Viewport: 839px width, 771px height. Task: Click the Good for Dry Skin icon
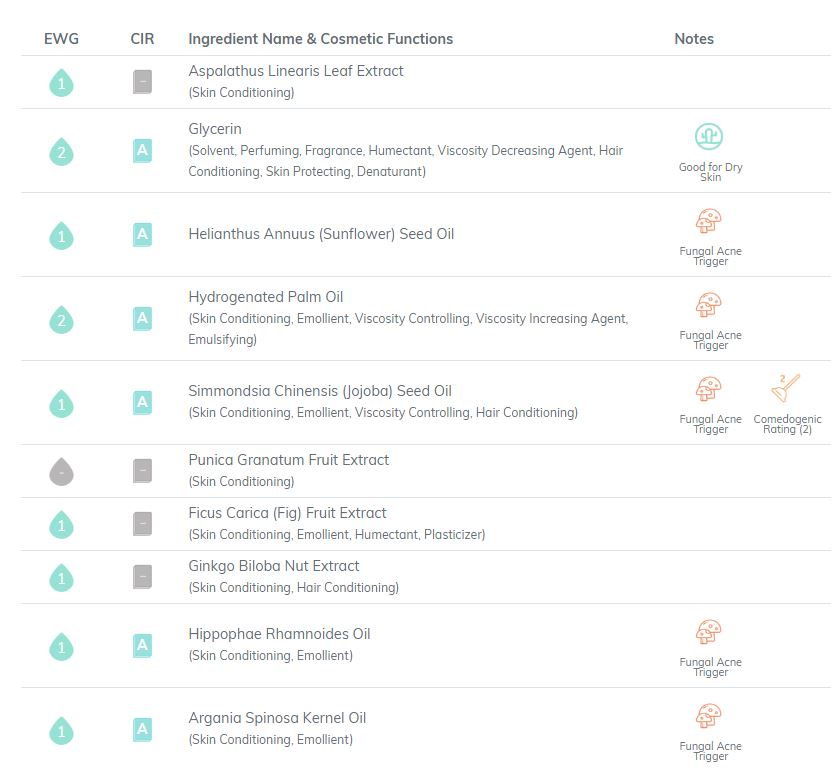(x=709, y=136)
